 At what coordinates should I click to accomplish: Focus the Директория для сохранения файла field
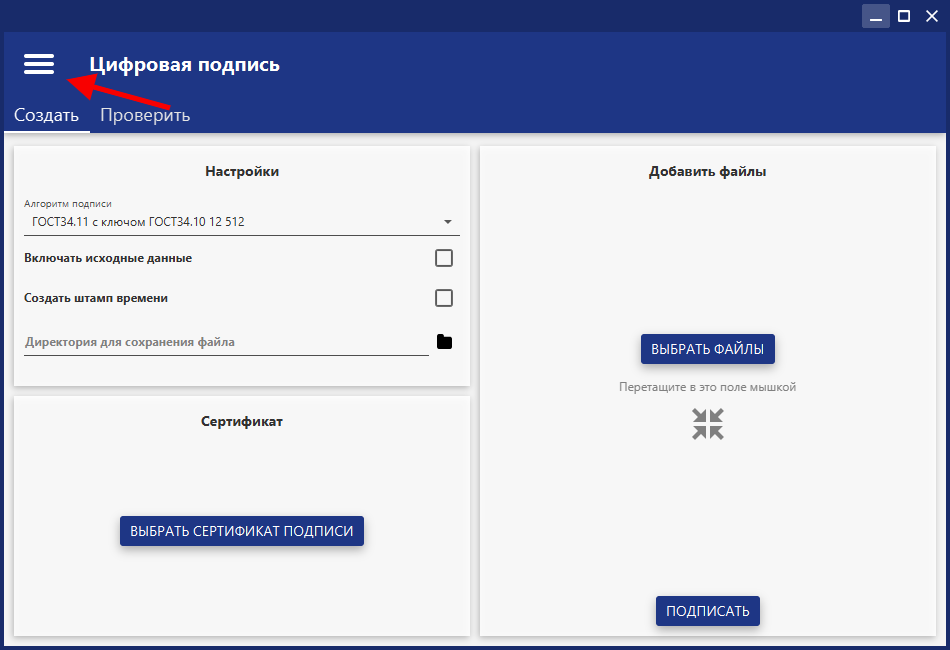point(225,342)
